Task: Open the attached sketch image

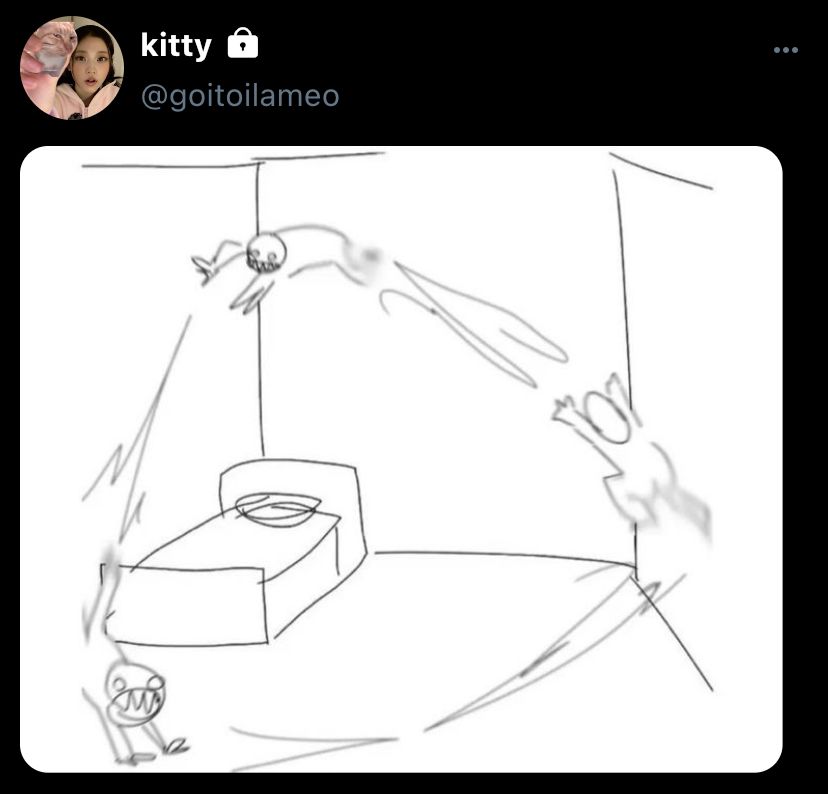Action: coord(401,459)
